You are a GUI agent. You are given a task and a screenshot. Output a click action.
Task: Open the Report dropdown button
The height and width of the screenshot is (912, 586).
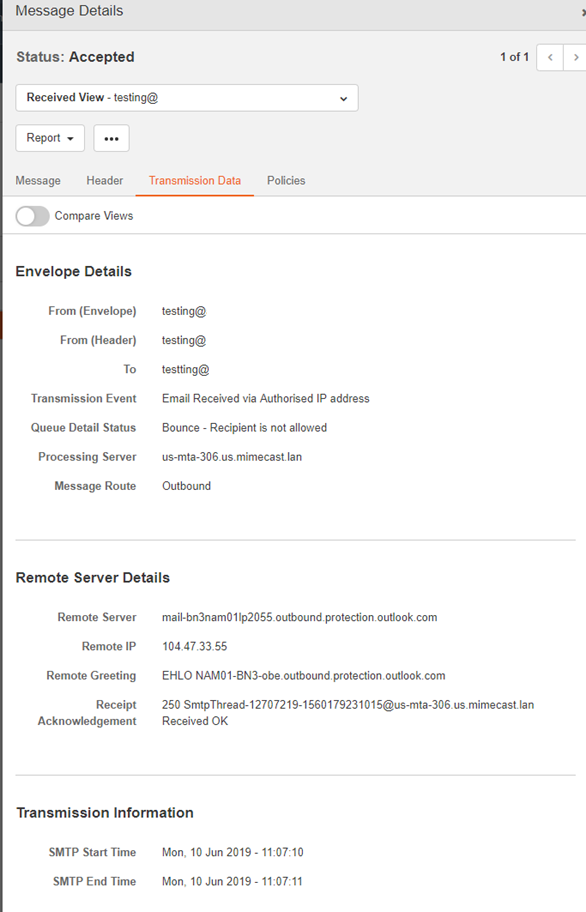click(x=50, y=138)
